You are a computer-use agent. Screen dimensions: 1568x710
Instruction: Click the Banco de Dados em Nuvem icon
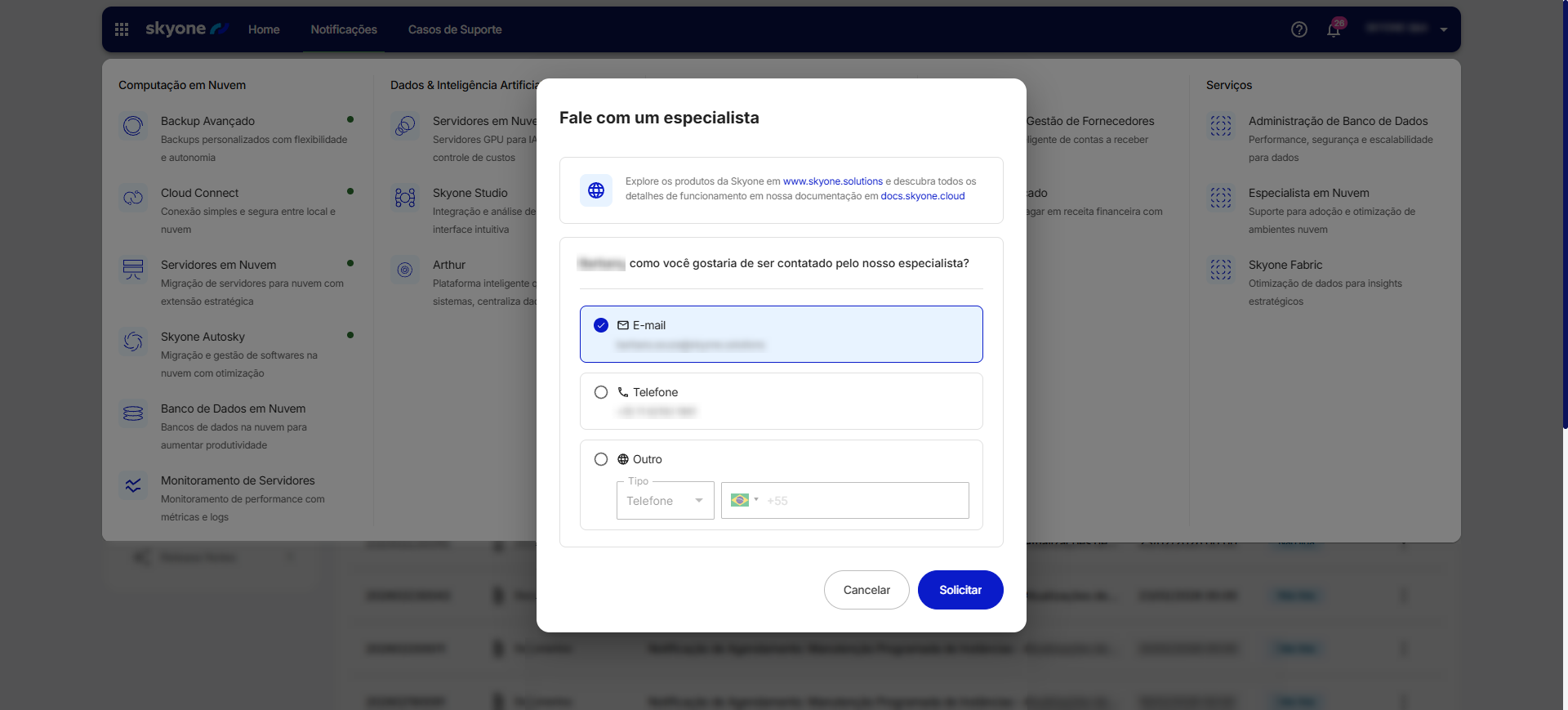[133, 413]
